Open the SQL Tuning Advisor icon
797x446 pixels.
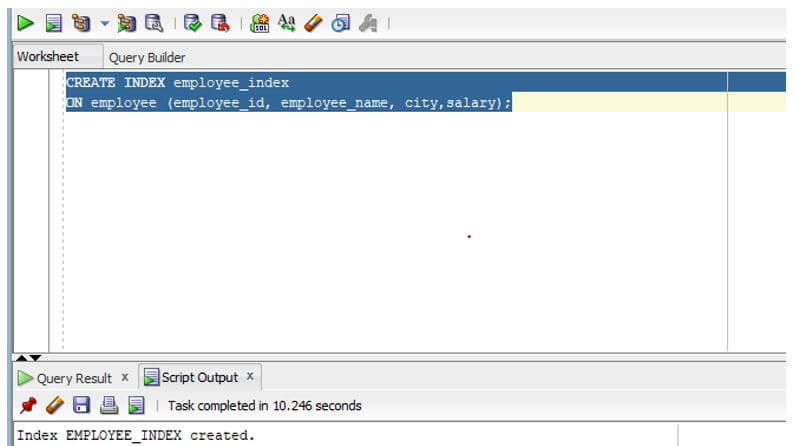[154, 23]
